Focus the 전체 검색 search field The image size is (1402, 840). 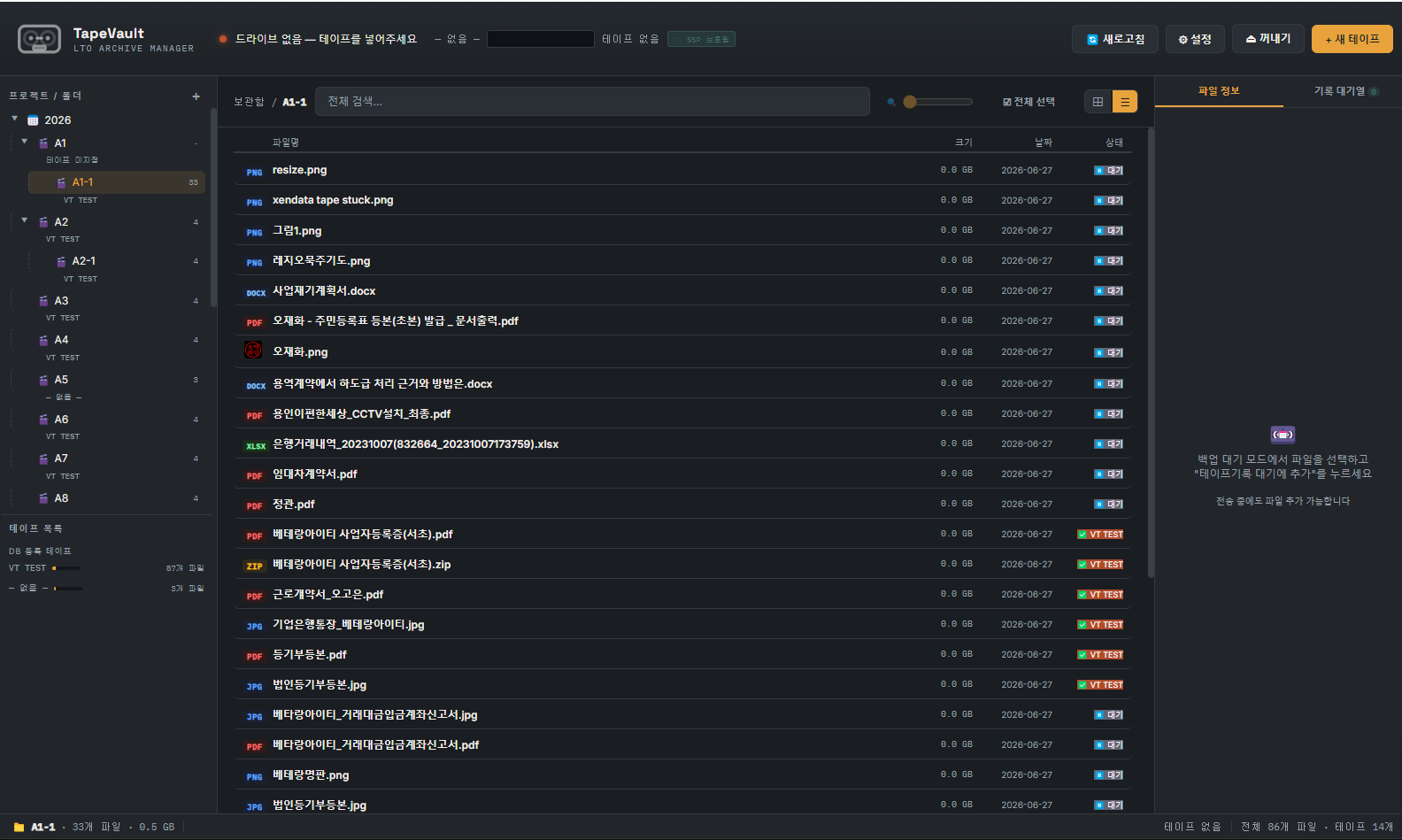[x=592, y=102]
